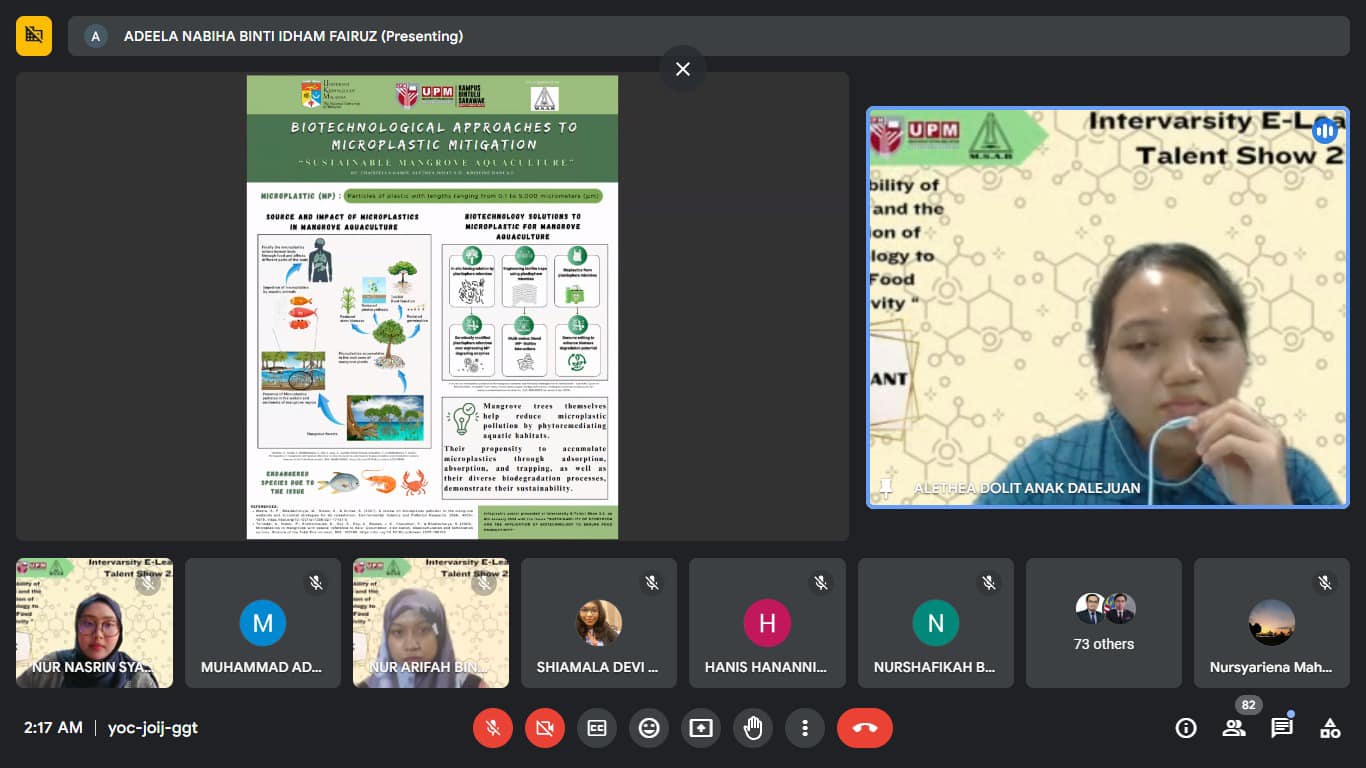Select SHIAMALA DEVI participant tile
The height and width of the screenshot is (768, 1366).
coord(599,623)
